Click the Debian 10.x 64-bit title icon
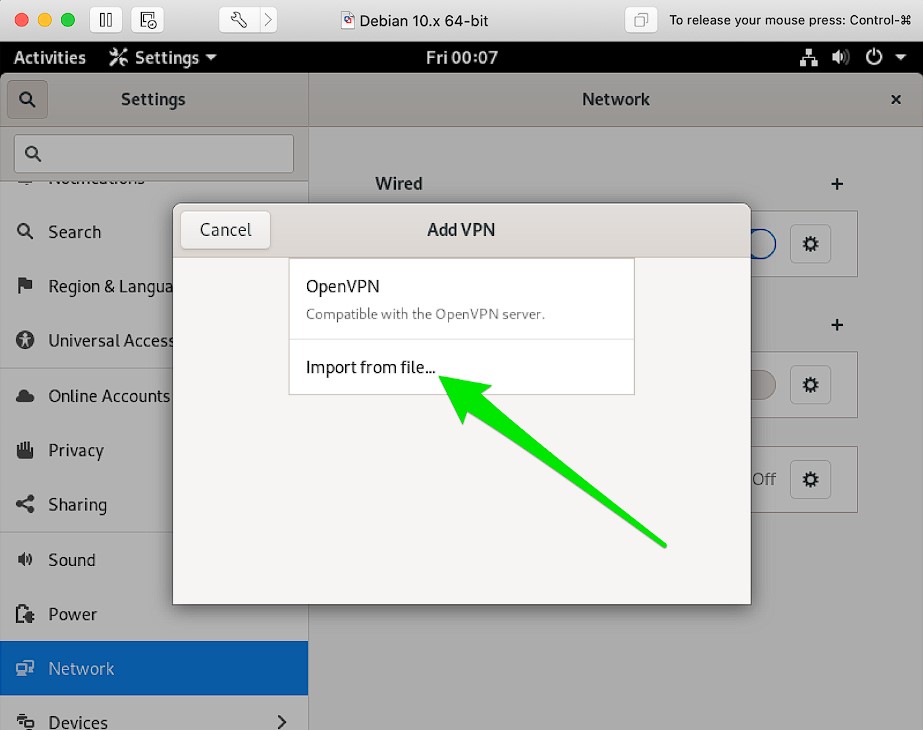 click(x=348, y=21)
